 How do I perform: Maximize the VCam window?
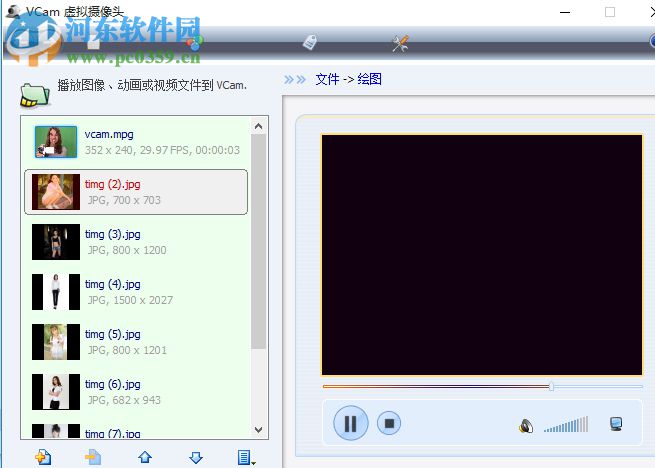(x=610, y=12)
